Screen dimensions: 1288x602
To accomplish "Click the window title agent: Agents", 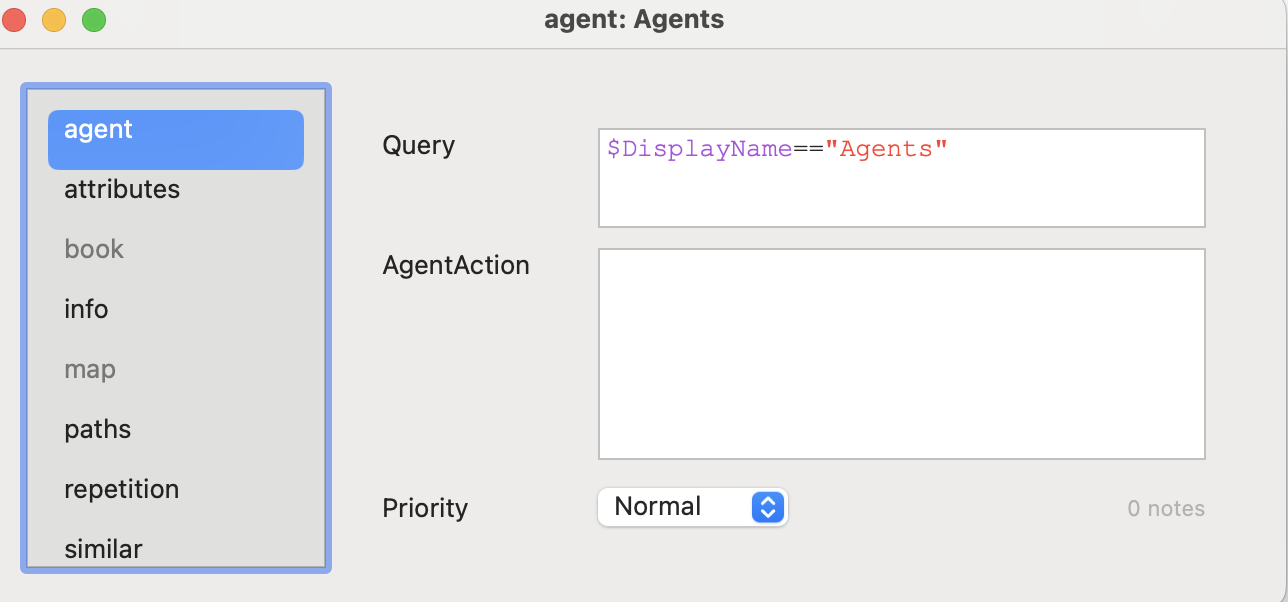I will pos(634,20).
